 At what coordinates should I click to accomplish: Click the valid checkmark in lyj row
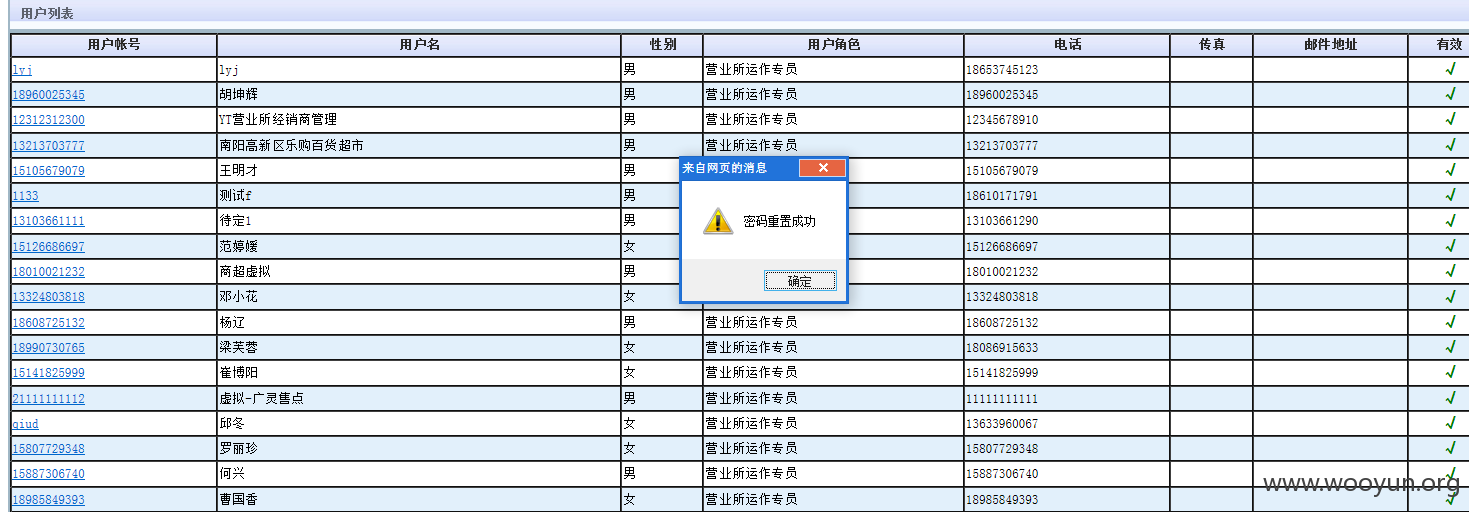coord(1450,69)
